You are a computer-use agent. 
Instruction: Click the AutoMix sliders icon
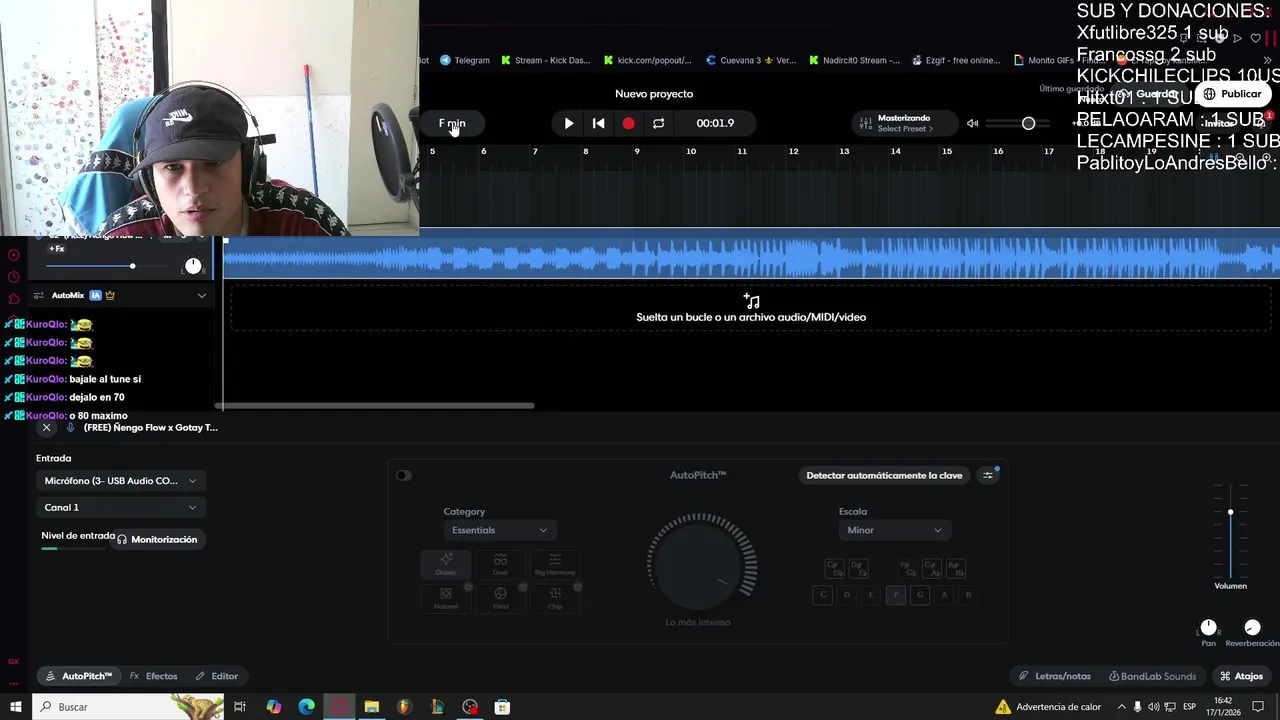[x=39, y=296]
